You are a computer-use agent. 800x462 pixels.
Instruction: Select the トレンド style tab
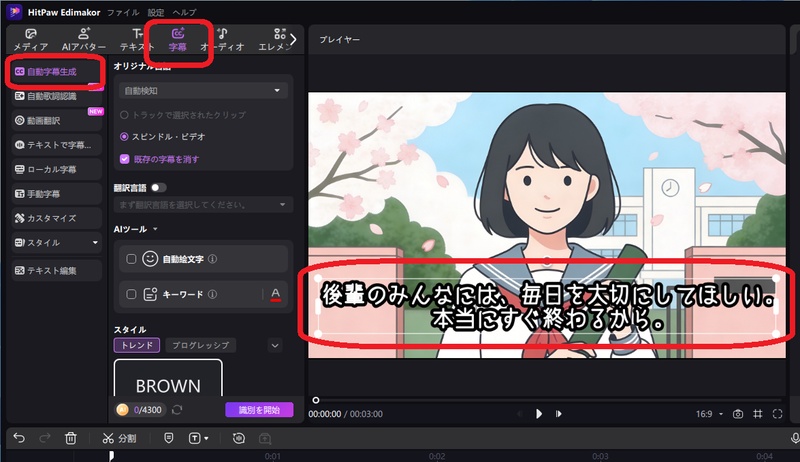(x=137, y=345)
